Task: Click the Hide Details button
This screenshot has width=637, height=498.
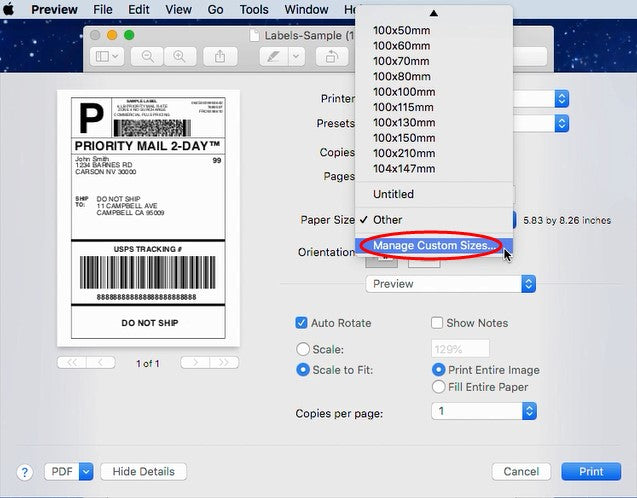Action: (x=143, y=471)
